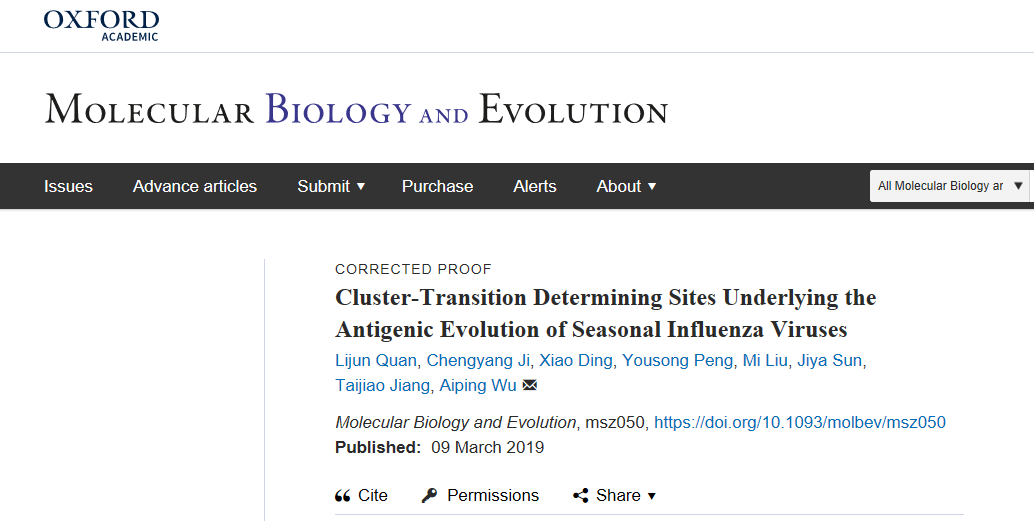Click the Permissions key icon
This screenshot has height=521, width=1034.
[430, 496]
